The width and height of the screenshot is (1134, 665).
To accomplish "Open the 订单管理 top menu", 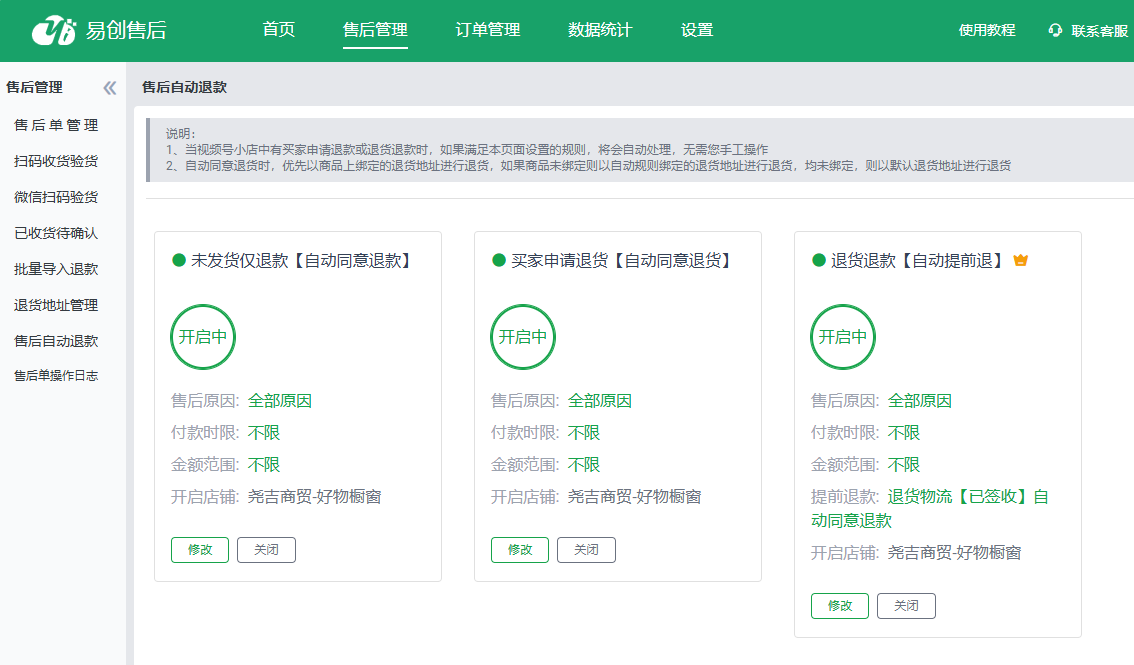I will pos(488,30).
